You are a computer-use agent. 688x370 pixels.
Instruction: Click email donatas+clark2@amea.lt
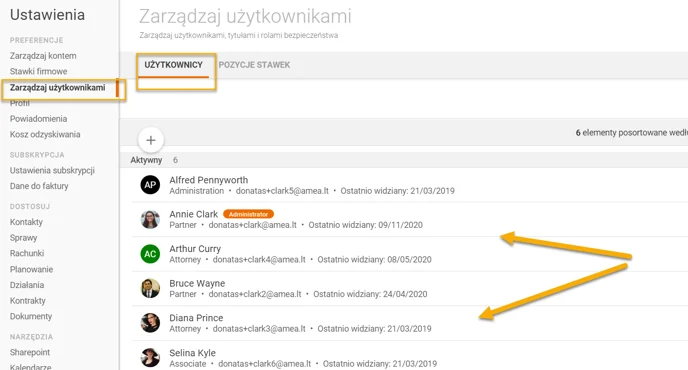pos(255,294)
